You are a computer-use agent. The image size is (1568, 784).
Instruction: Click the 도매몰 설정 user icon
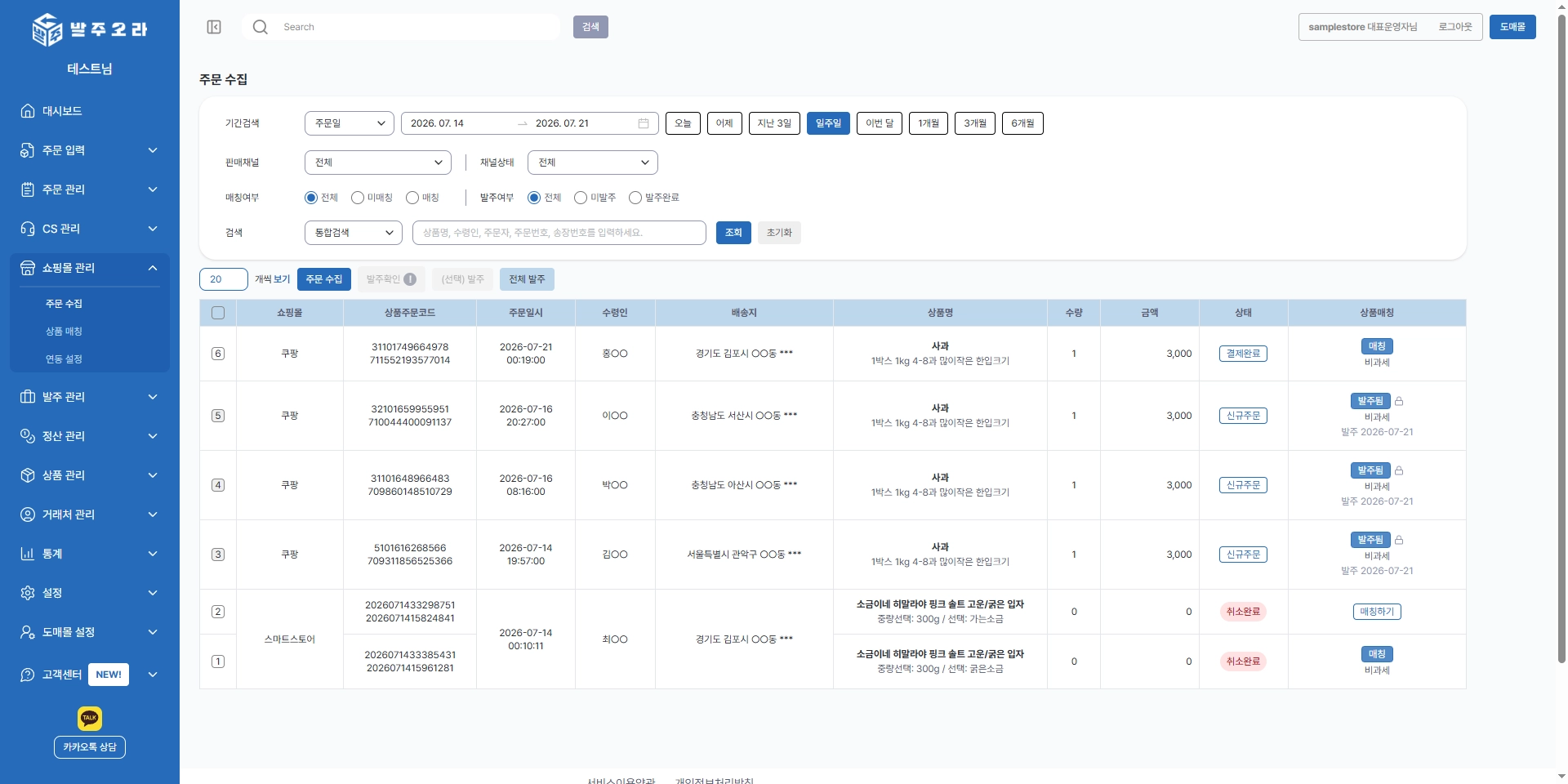[x=28, y=632]
